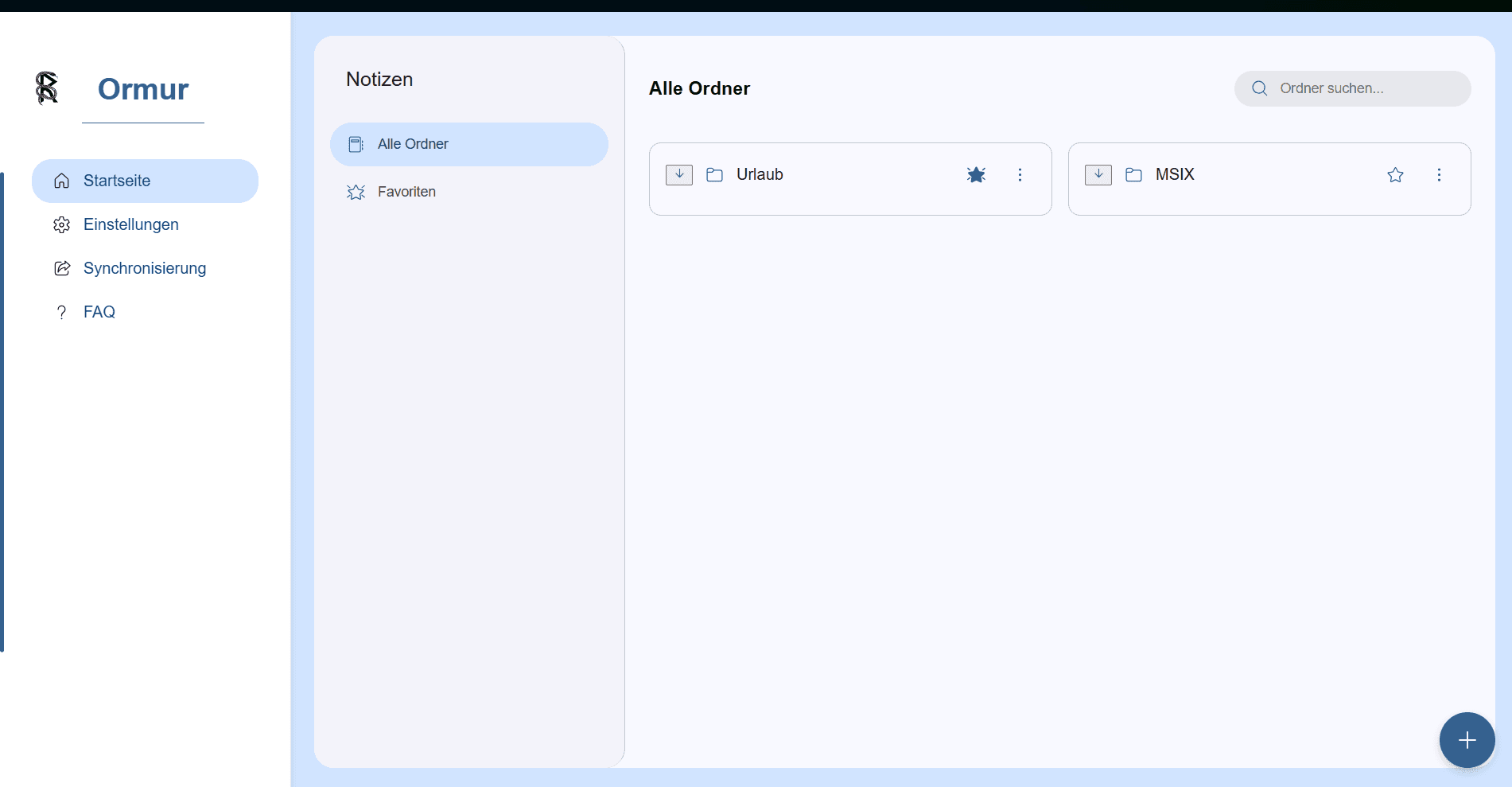Open the more options menu for Urlaub
The image size is (1512, 787).
click(1020, 174)
